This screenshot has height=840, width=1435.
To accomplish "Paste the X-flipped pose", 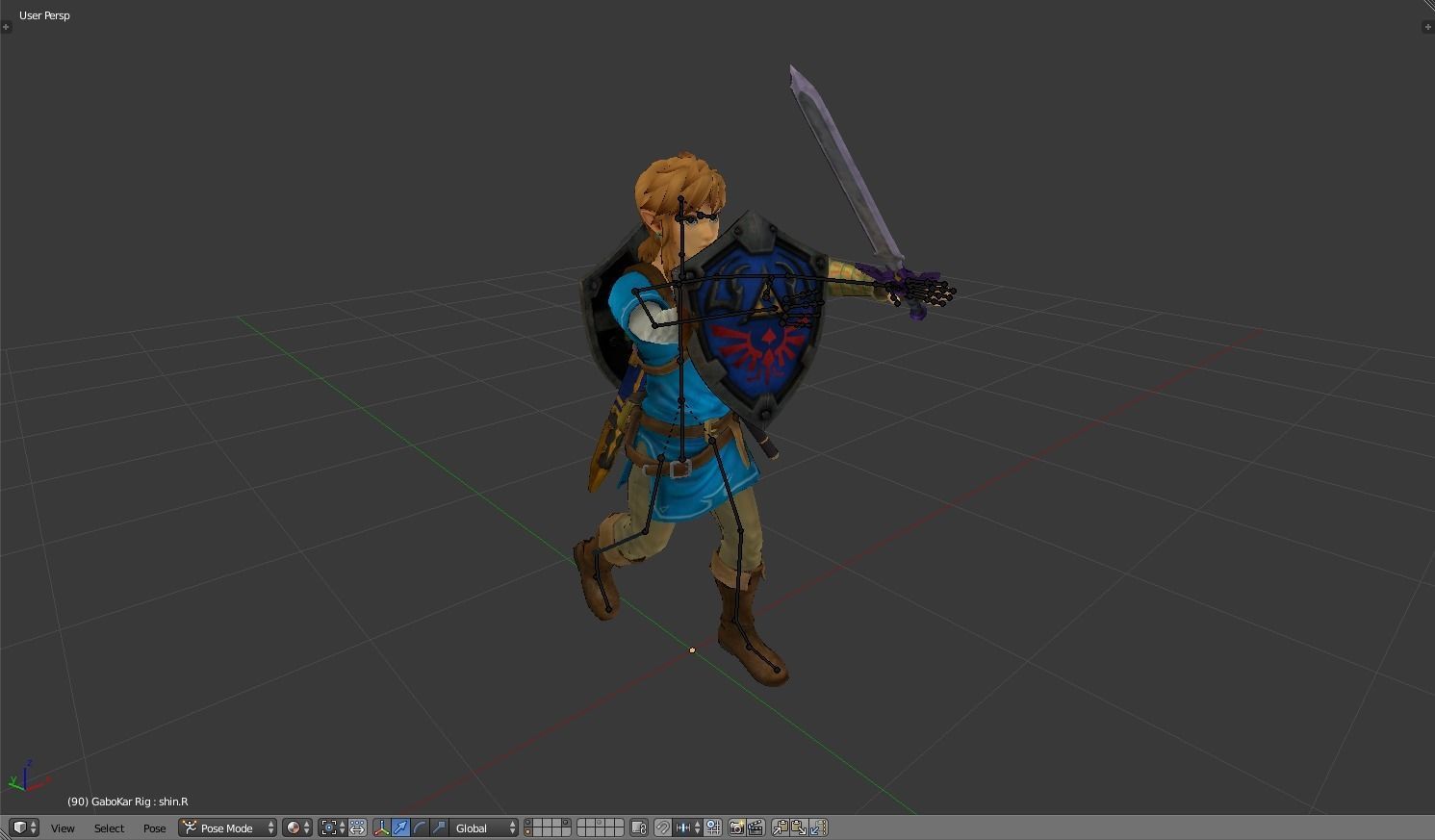I will point(818,827).
